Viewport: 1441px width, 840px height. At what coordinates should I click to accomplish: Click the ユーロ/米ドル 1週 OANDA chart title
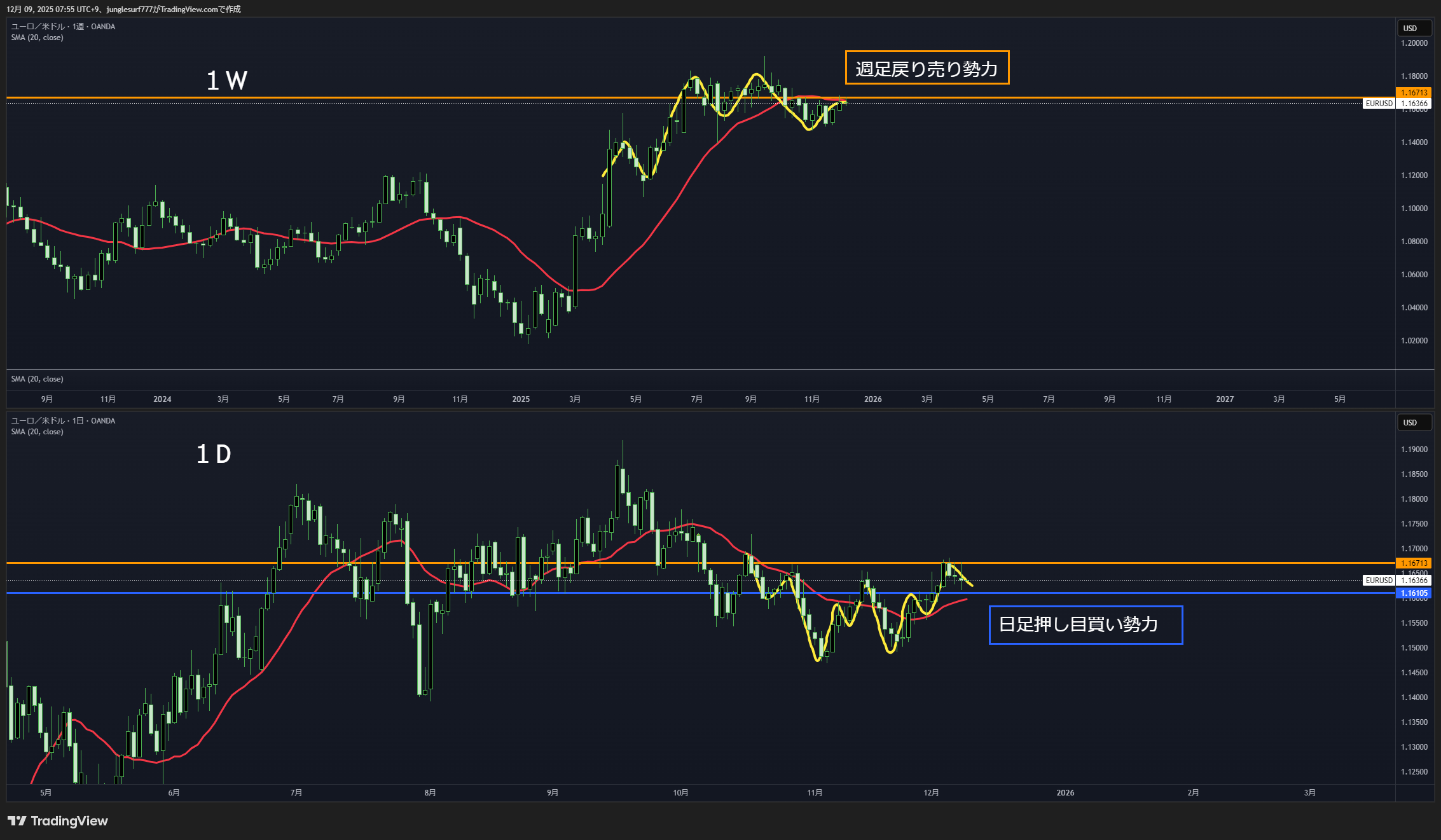[x=63, y=27]
